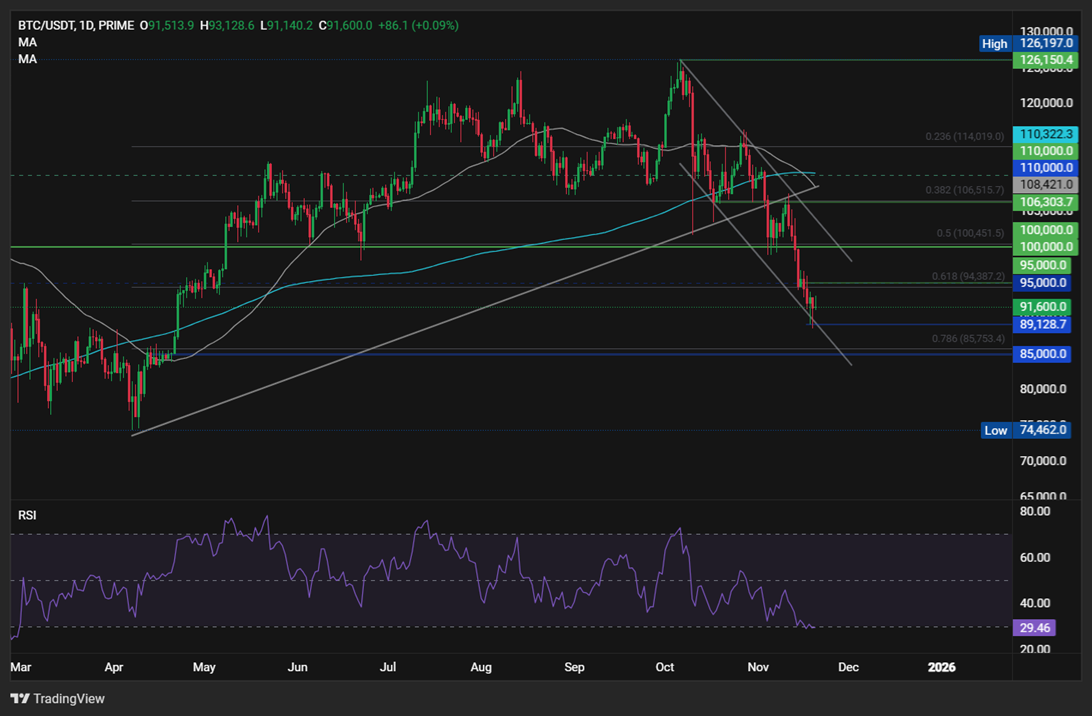Click the TradingView attribution link
Image resolution: width=1092 pixels, height=716 pixels.
click(x=70, y=699)
